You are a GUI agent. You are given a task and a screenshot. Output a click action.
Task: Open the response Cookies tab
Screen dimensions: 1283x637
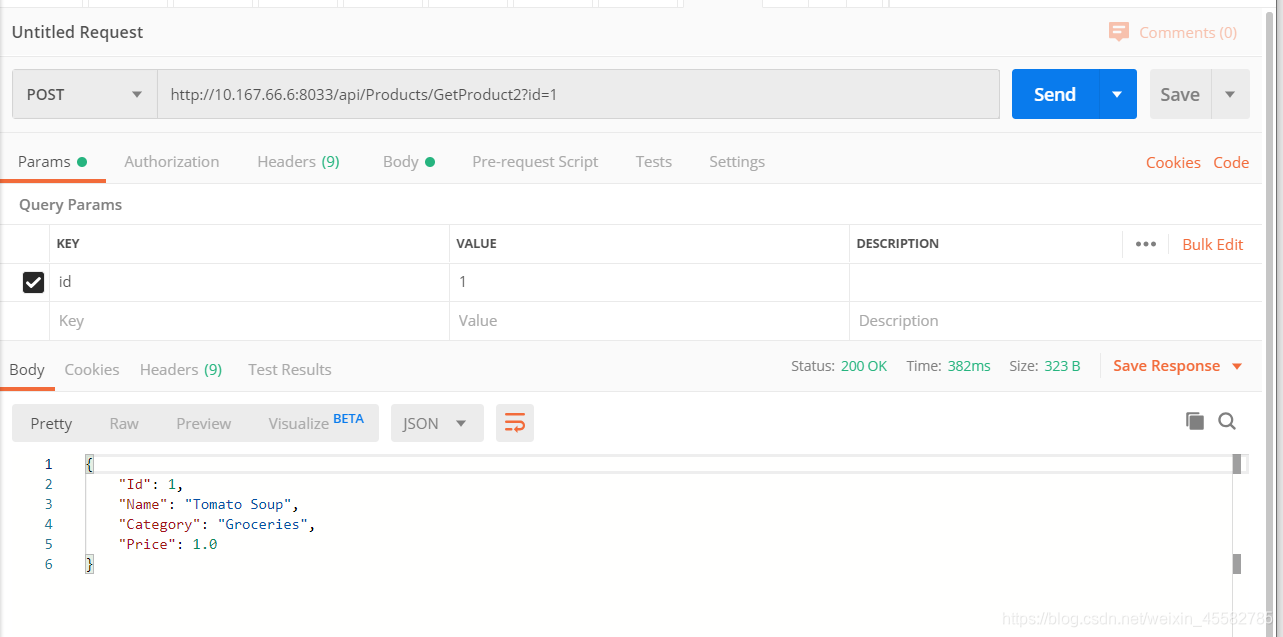pyautogui.click(x=92, y=369)
